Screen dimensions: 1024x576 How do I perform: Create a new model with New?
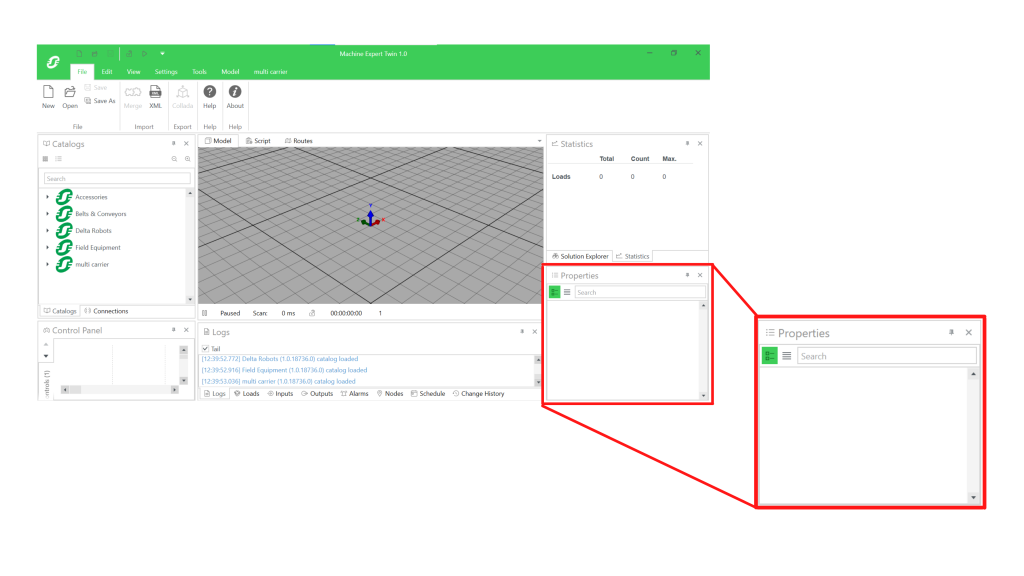click(x=48, y=97)
